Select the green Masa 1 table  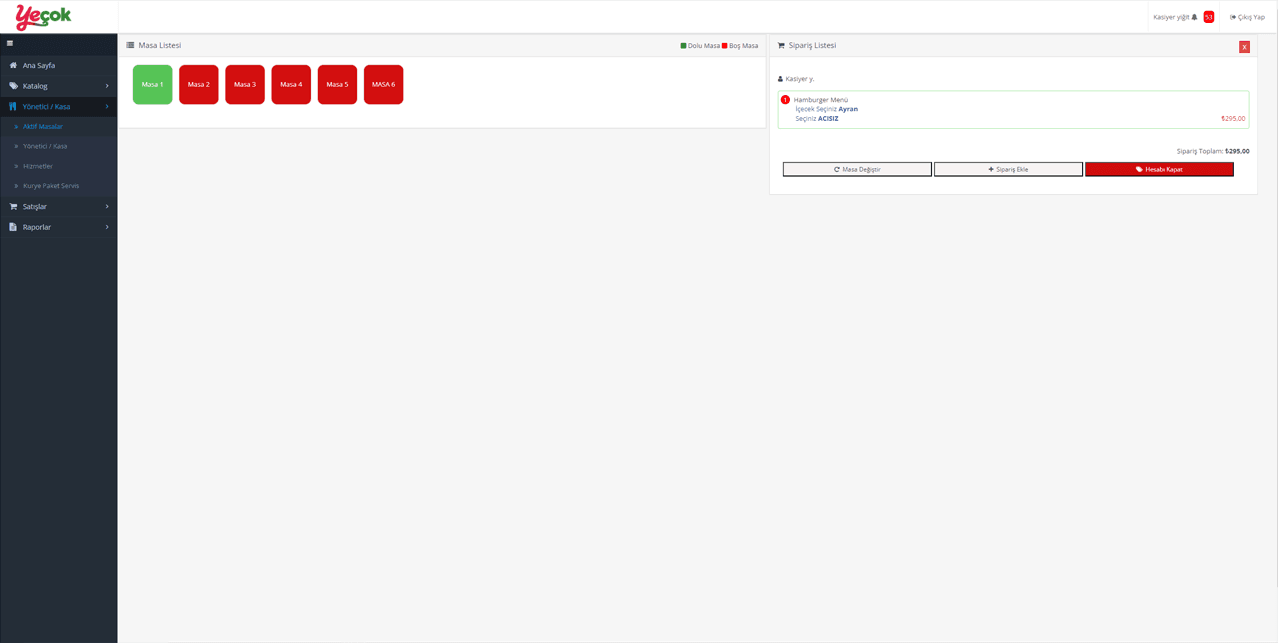[152, 85]
